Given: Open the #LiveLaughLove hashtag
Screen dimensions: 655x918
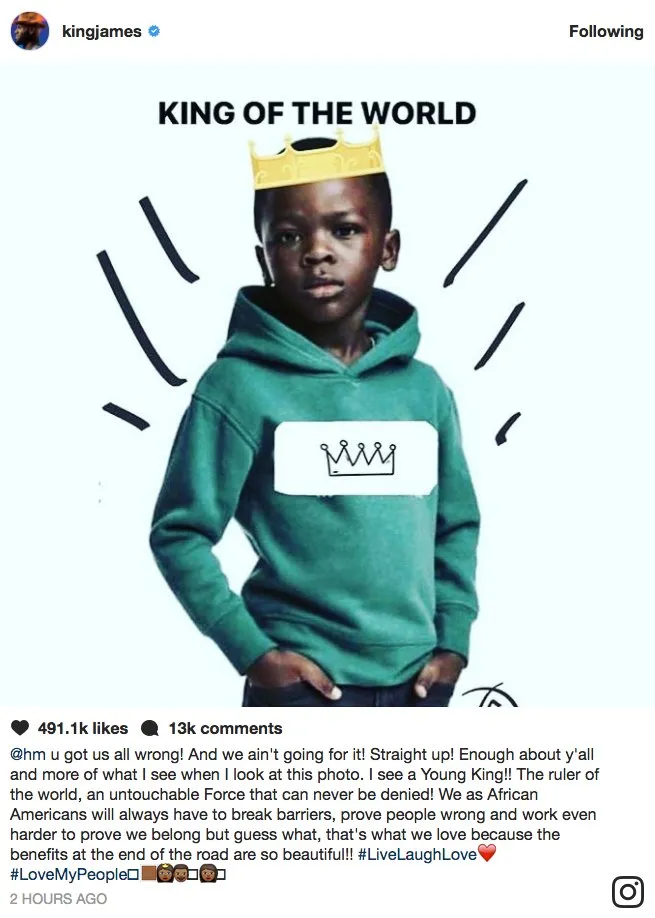Looking at the screenshot, I should coord(417,854).
